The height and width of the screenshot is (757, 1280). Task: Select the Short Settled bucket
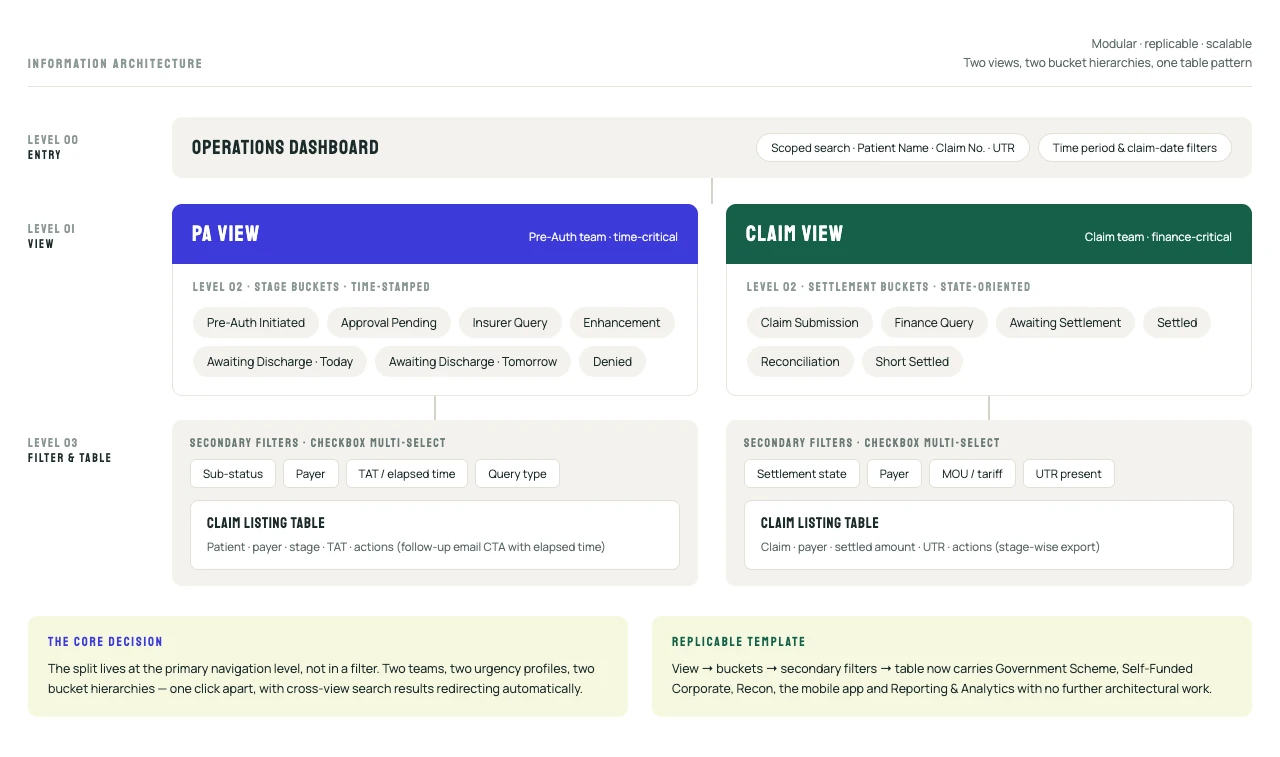click(x=912, y=362)
